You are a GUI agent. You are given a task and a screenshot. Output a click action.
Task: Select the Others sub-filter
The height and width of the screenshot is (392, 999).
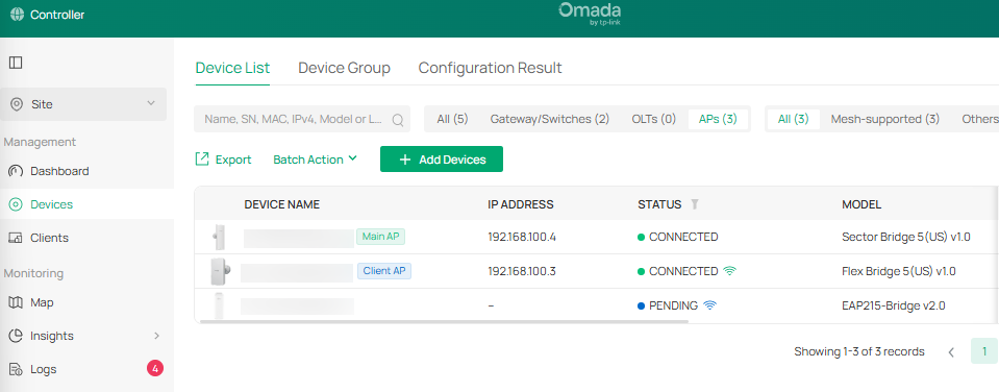(x=980, y=119)
